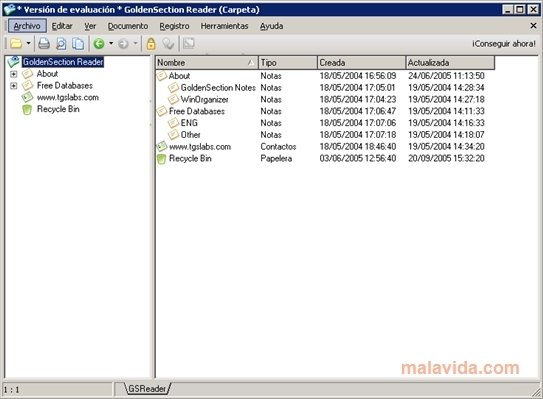Click the gray forward arrow icon

point(123,44)
